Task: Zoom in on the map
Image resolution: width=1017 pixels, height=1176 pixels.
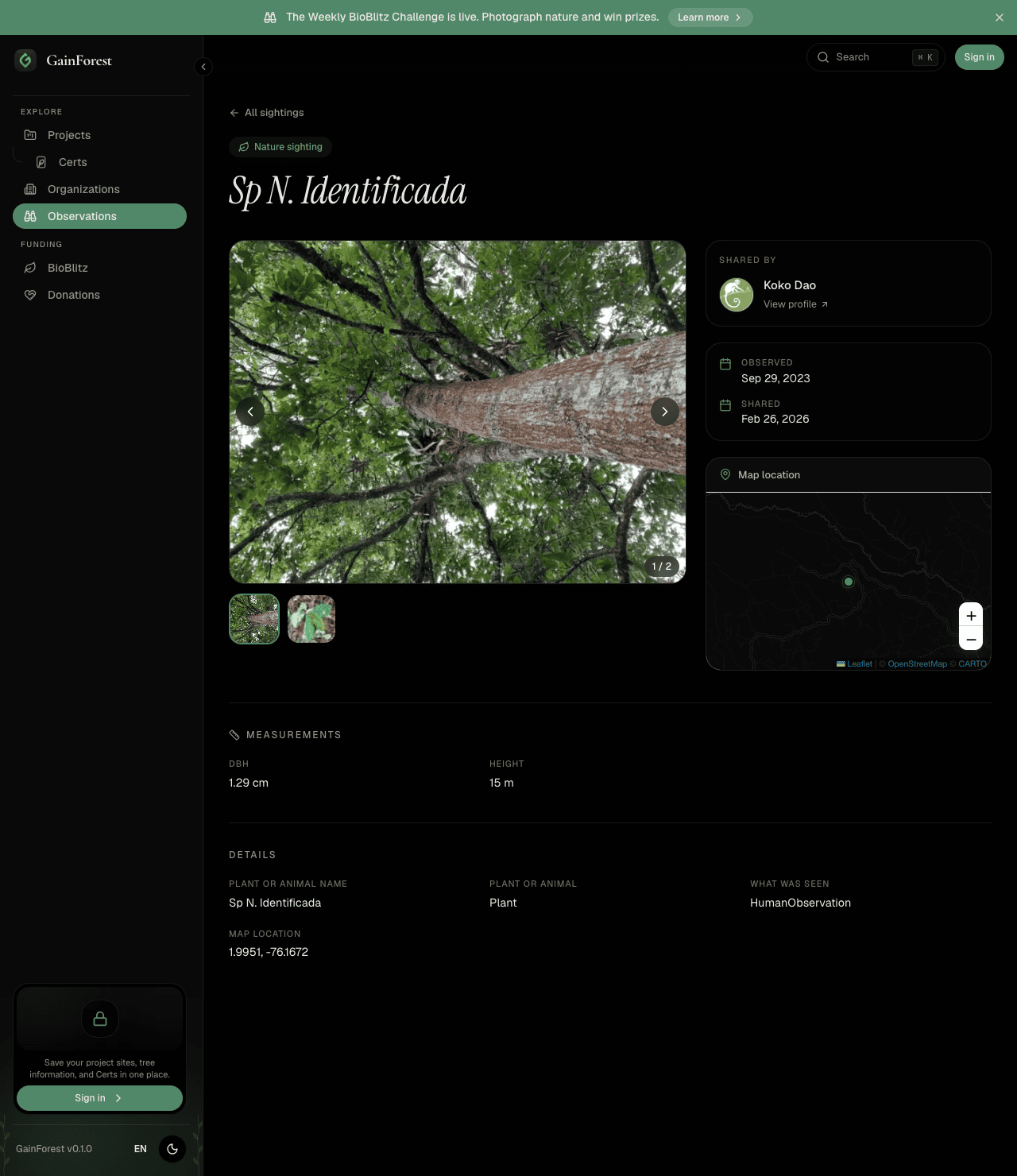Action: [971, 616]
